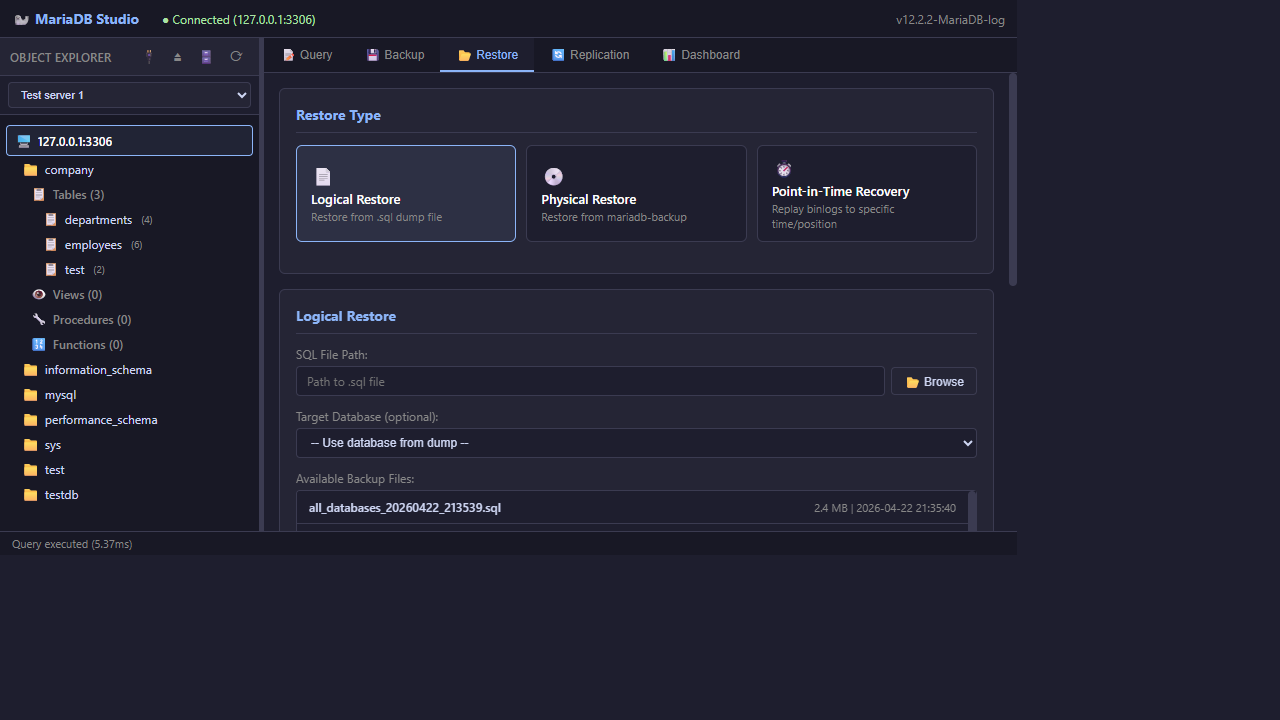
Task: Click the Connected (127.0.0.1:3306) status
Action: coord(239,20)
